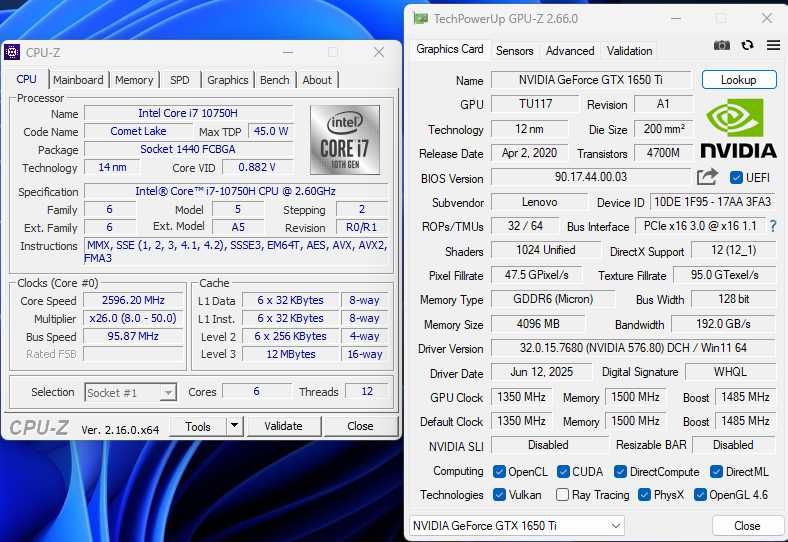The image size is (788, 542).
Task: Switch to the Sensors tab in GPU-Z
Action: 514,51
